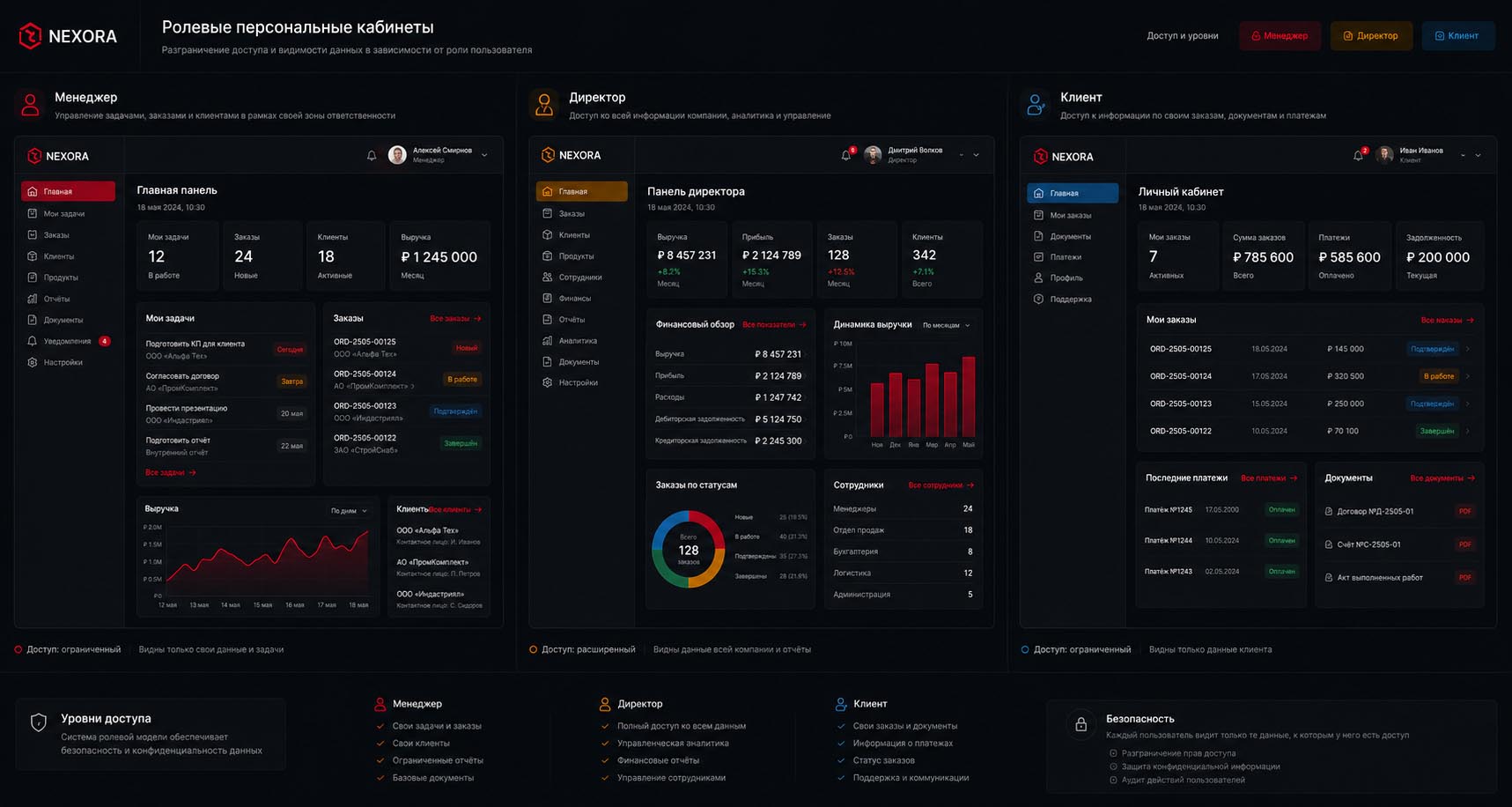
Task: Click the PDF icon for Счёт №С-2505-01
Action: pyautogui.click(x=1464, y=544)
